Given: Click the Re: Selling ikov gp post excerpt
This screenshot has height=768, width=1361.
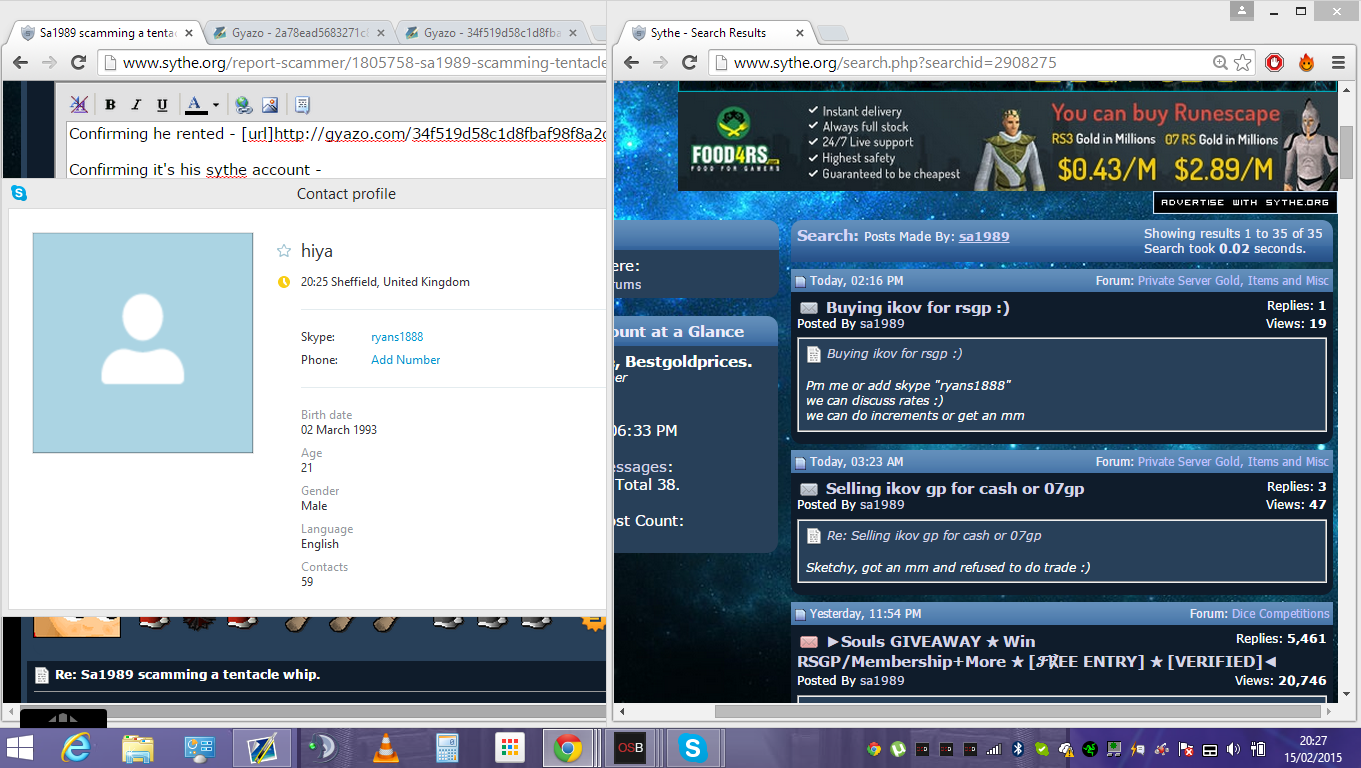Looking at the screenshot, I should pos(934,536).
